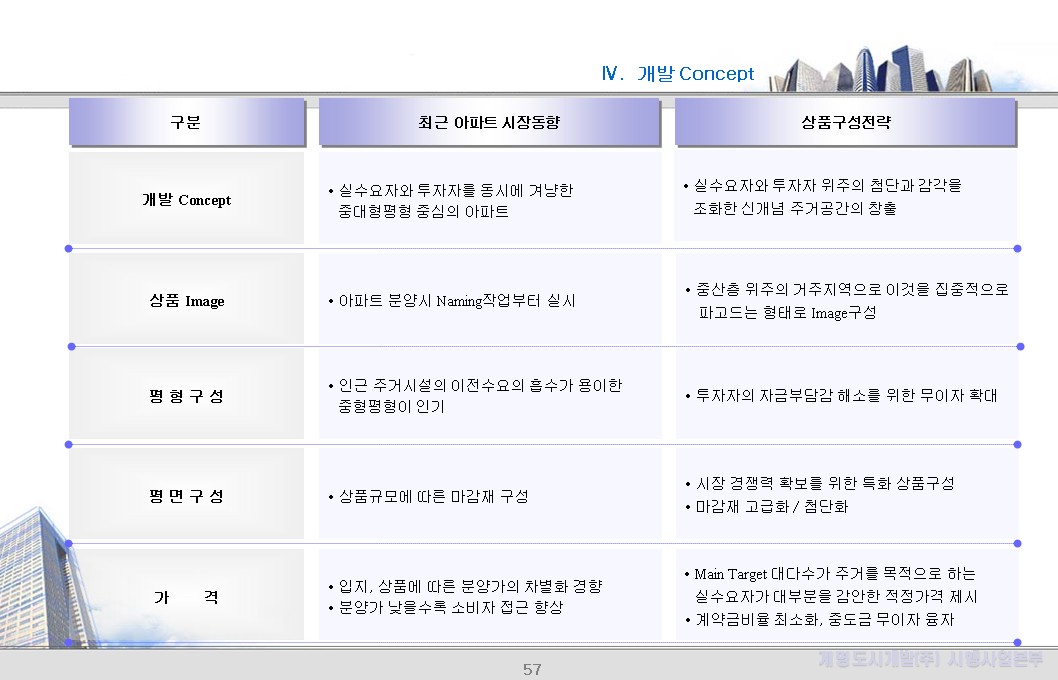
Task: Click the blue dot right of 상품 Image row
Action: [1020, 347]
